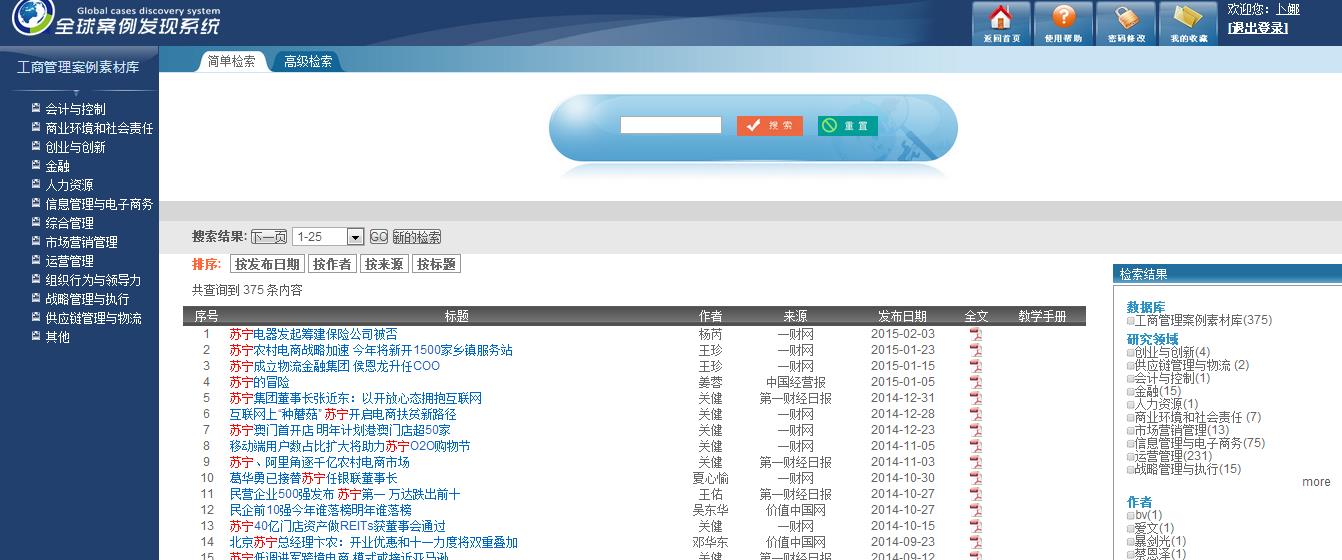Click the icon beside 其他 in sidebar
The image size is (1342, 560).
click(x=36, y=336)
